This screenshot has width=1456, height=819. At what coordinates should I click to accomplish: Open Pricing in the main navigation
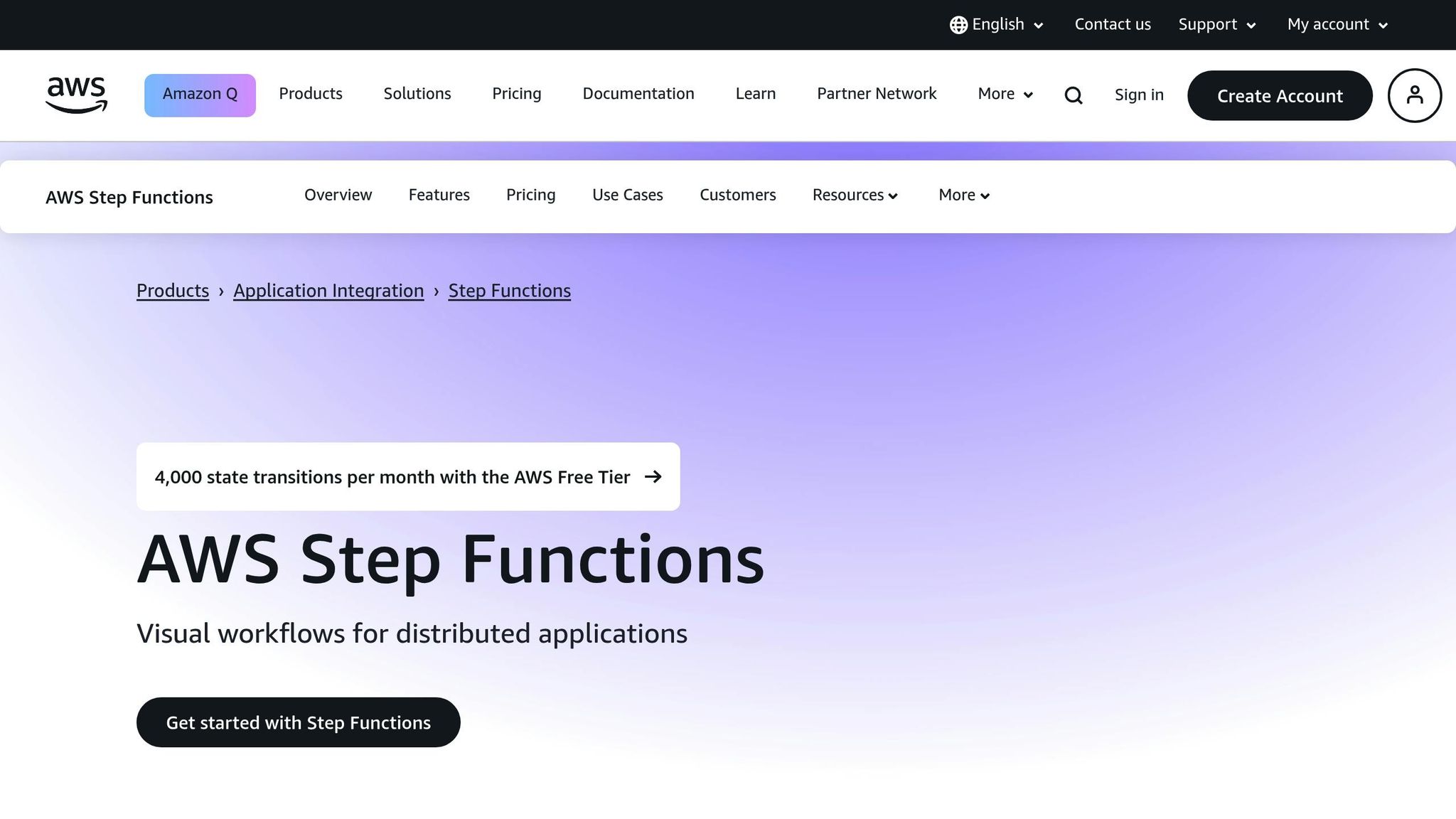pos(517,94)
